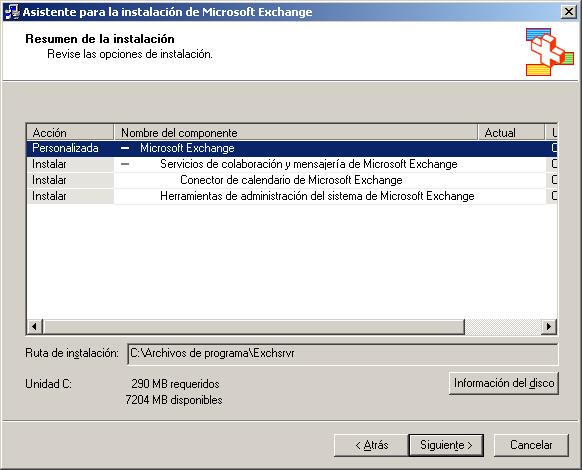582x470 pixels.
Task: Select Servicios de colaboración y mensajería row
Action: click(x=292, y=164)
